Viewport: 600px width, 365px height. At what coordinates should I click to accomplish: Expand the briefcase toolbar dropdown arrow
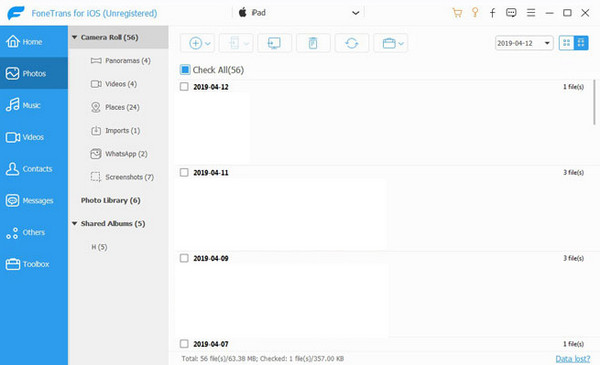pyautogui.click(x=401, y=44)
